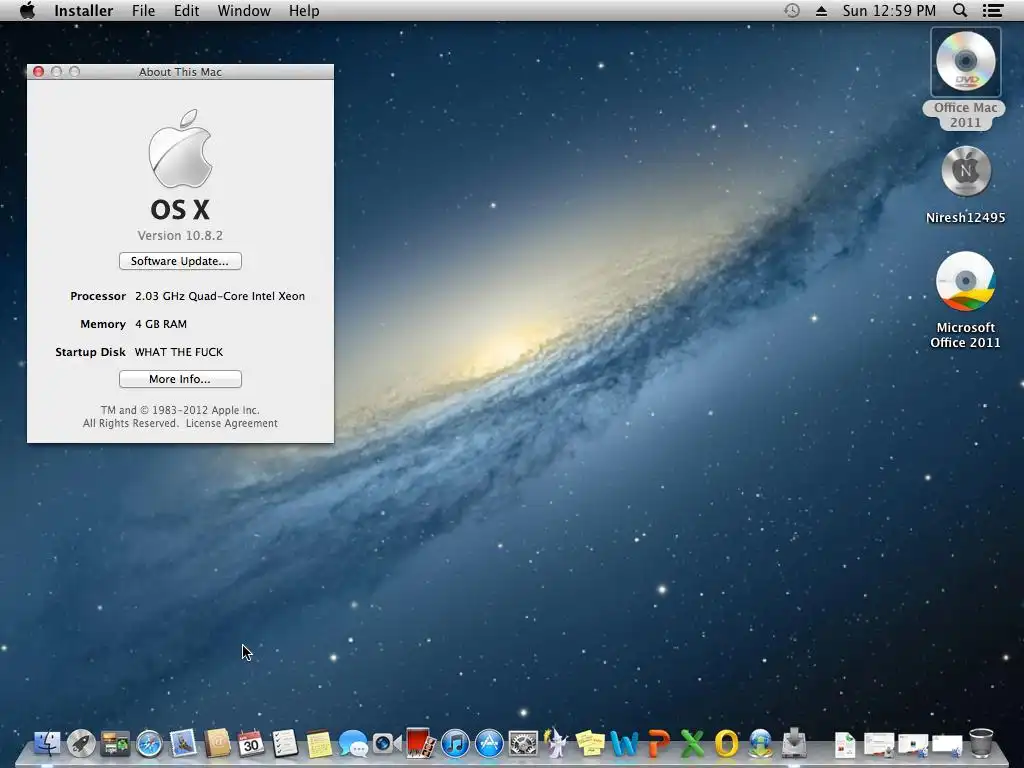The width and height of the screenshot is (1024, 768).
Task: Click Version 10.8.2 text
Action: (x=180, y=236)
